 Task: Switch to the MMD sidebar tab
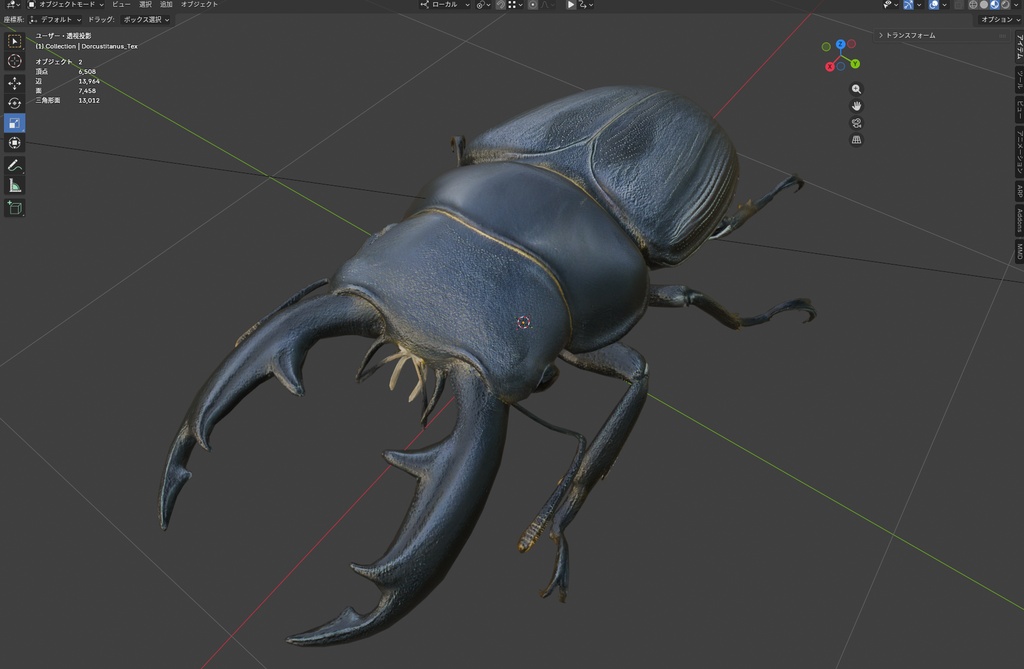pos(1019,252)
